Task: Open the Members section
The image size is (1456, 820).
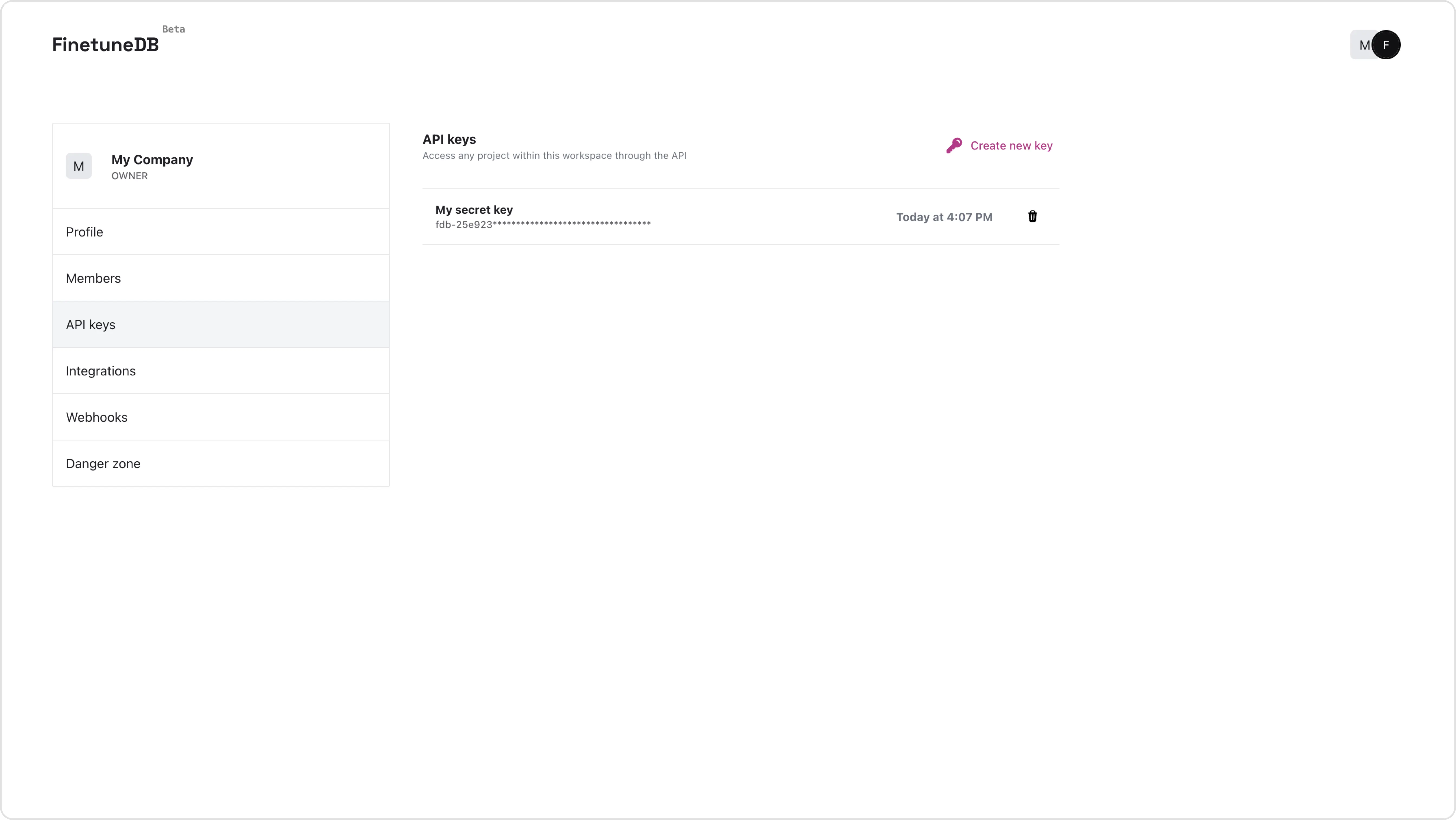Action: (93, 278)
